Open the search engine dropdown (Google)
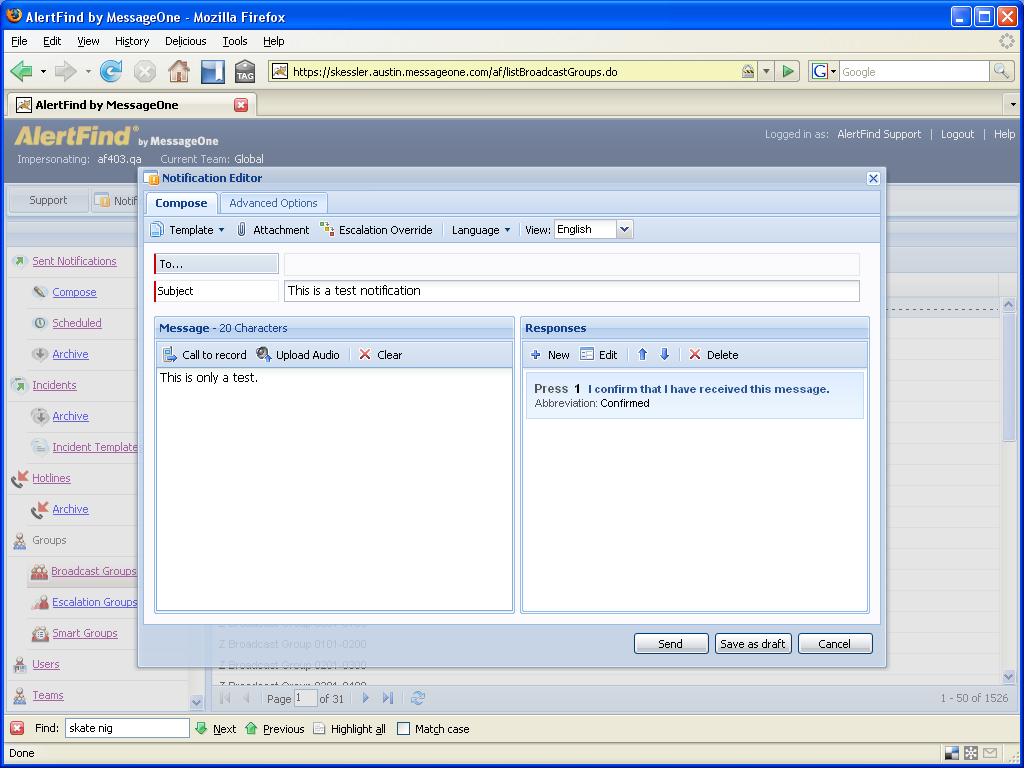 [824, 71]
